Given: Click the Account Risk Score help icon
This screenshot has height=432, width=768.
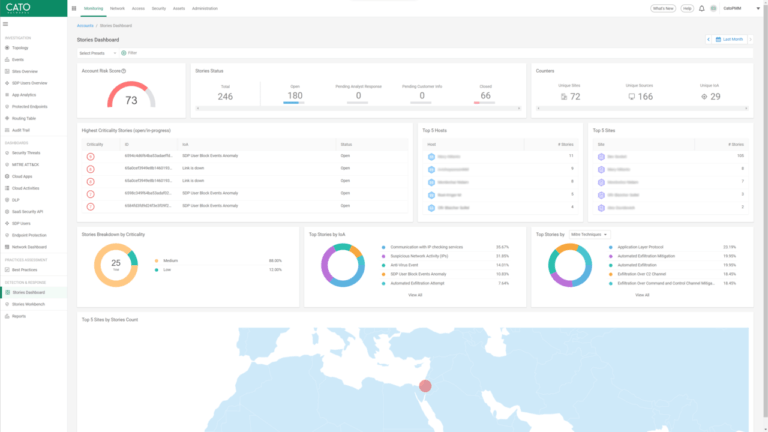Looking at the screenshot, I should click(123, 71).
